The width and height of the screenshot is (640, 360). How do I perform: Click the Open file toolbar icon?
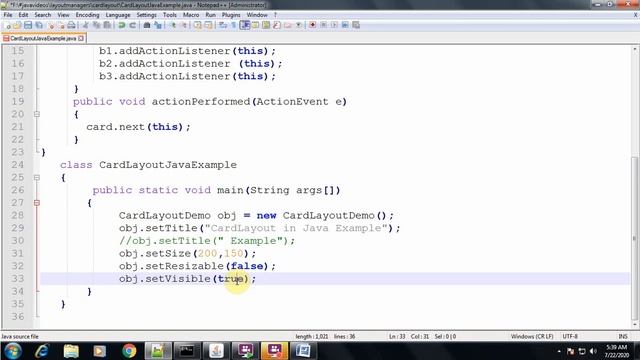[17, 25]
